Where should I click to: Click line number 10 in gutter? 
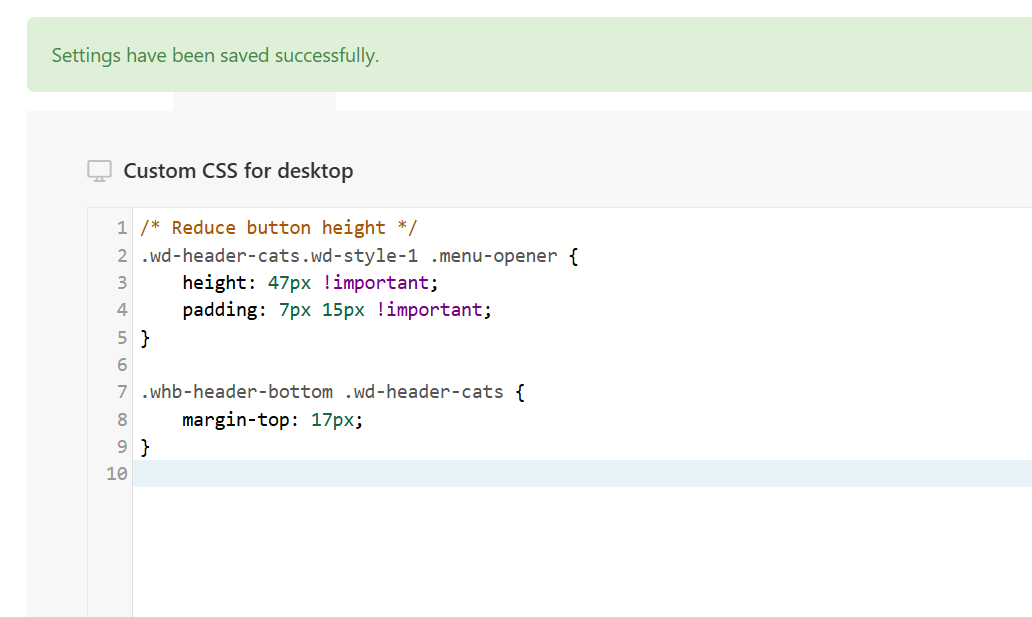click(116, 473)
